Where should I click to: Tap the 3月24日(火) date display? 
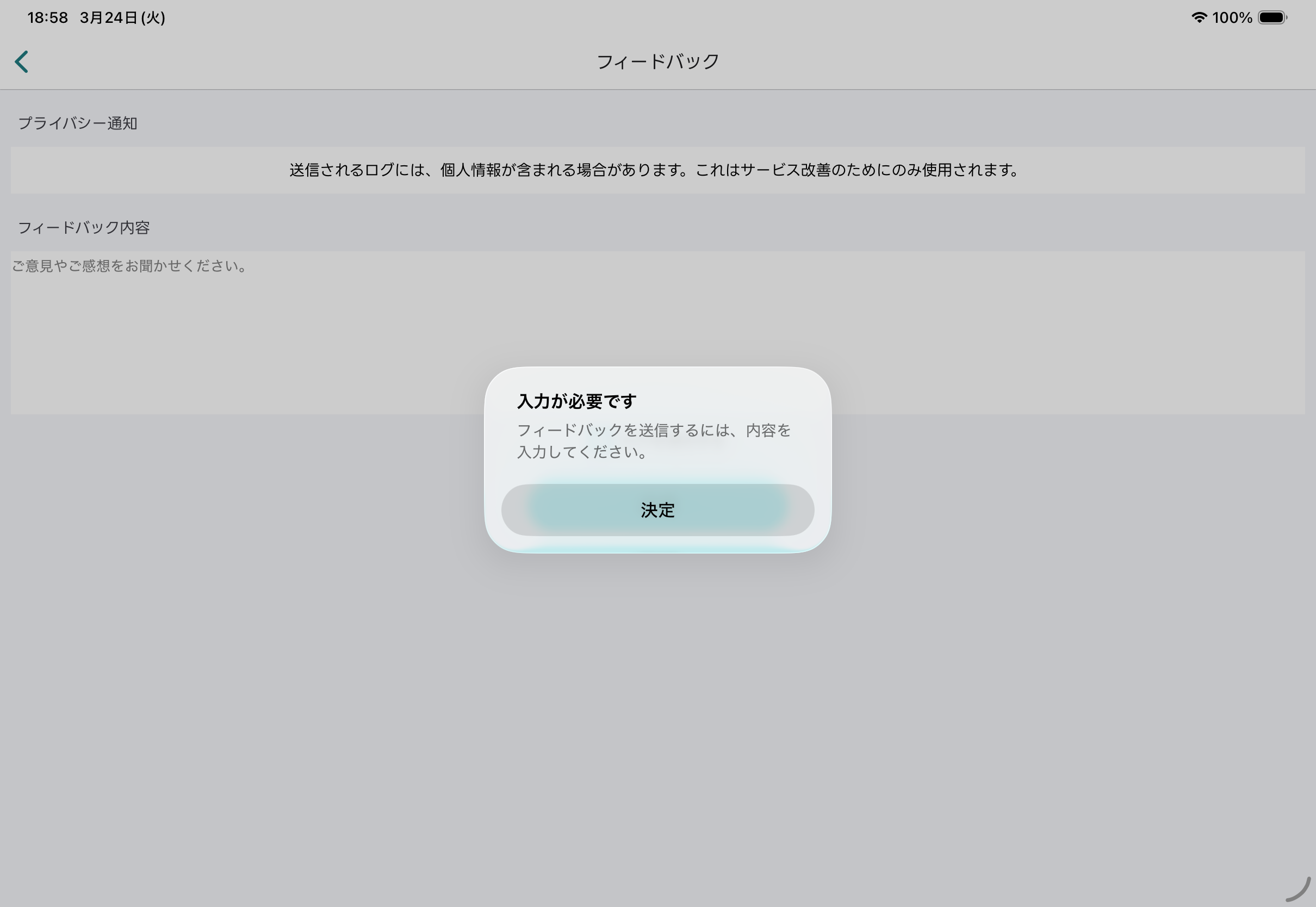(x=122, y=17)
